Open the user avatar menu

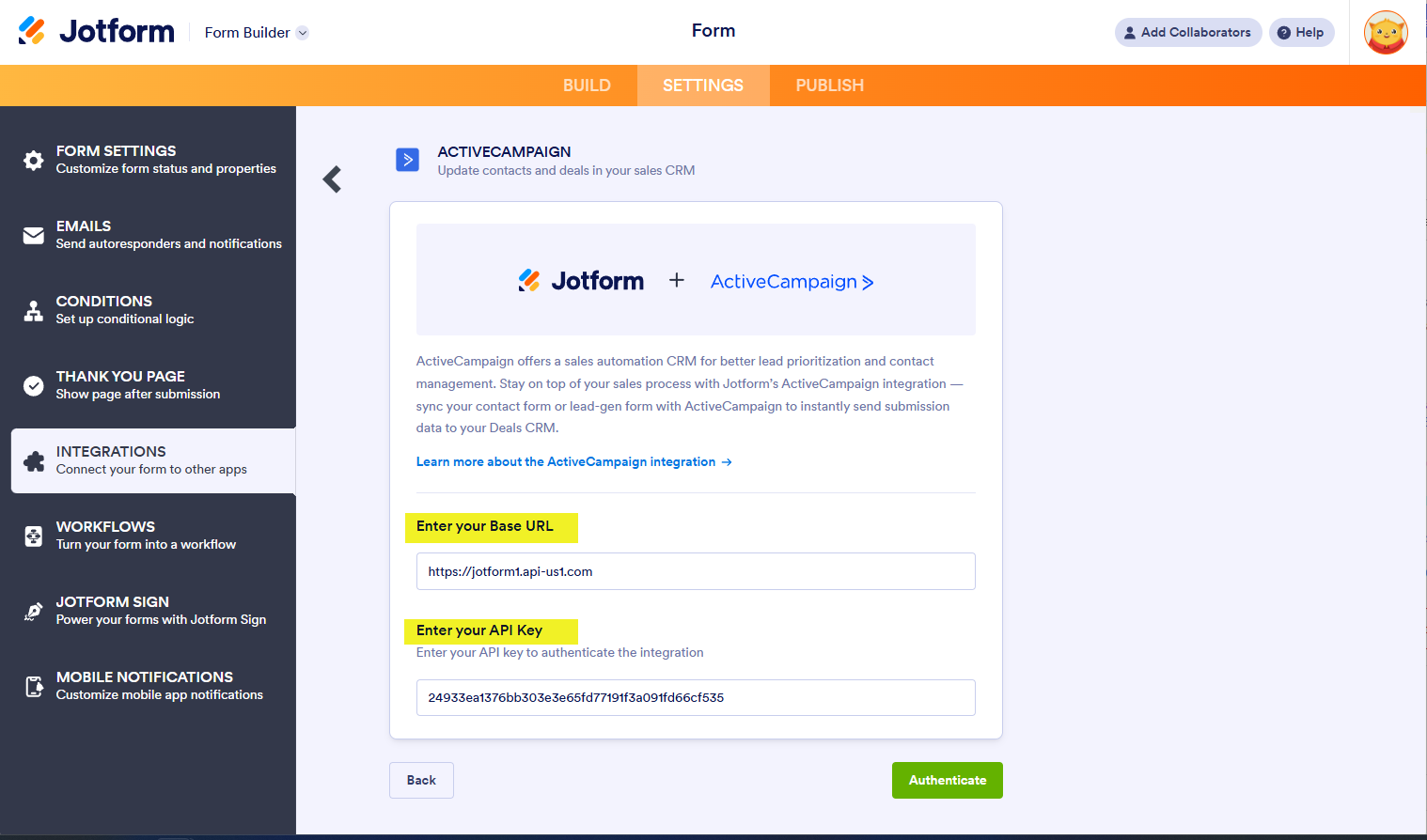pos(1386,33)
